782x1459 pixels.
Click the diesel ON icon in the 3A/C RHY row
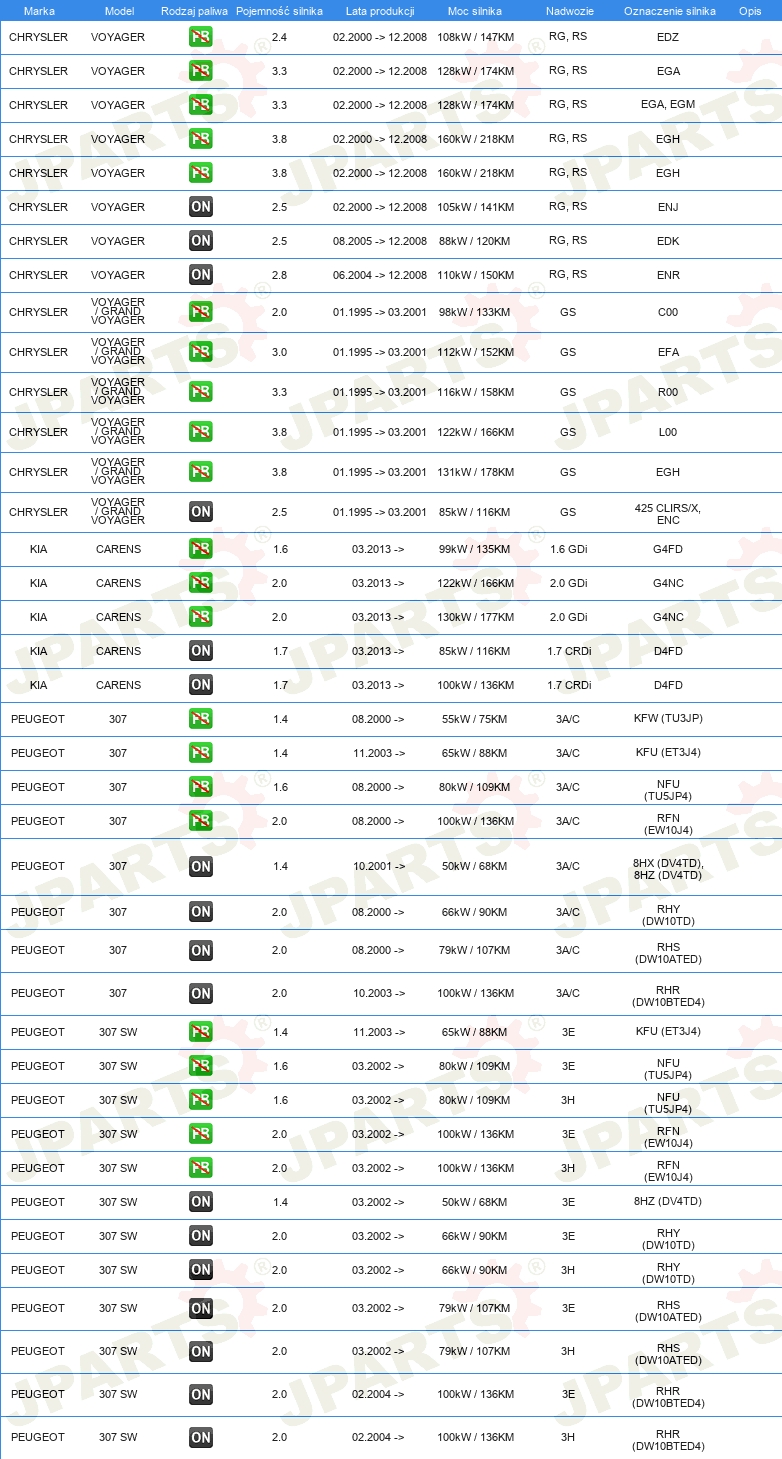click(201, 912)
